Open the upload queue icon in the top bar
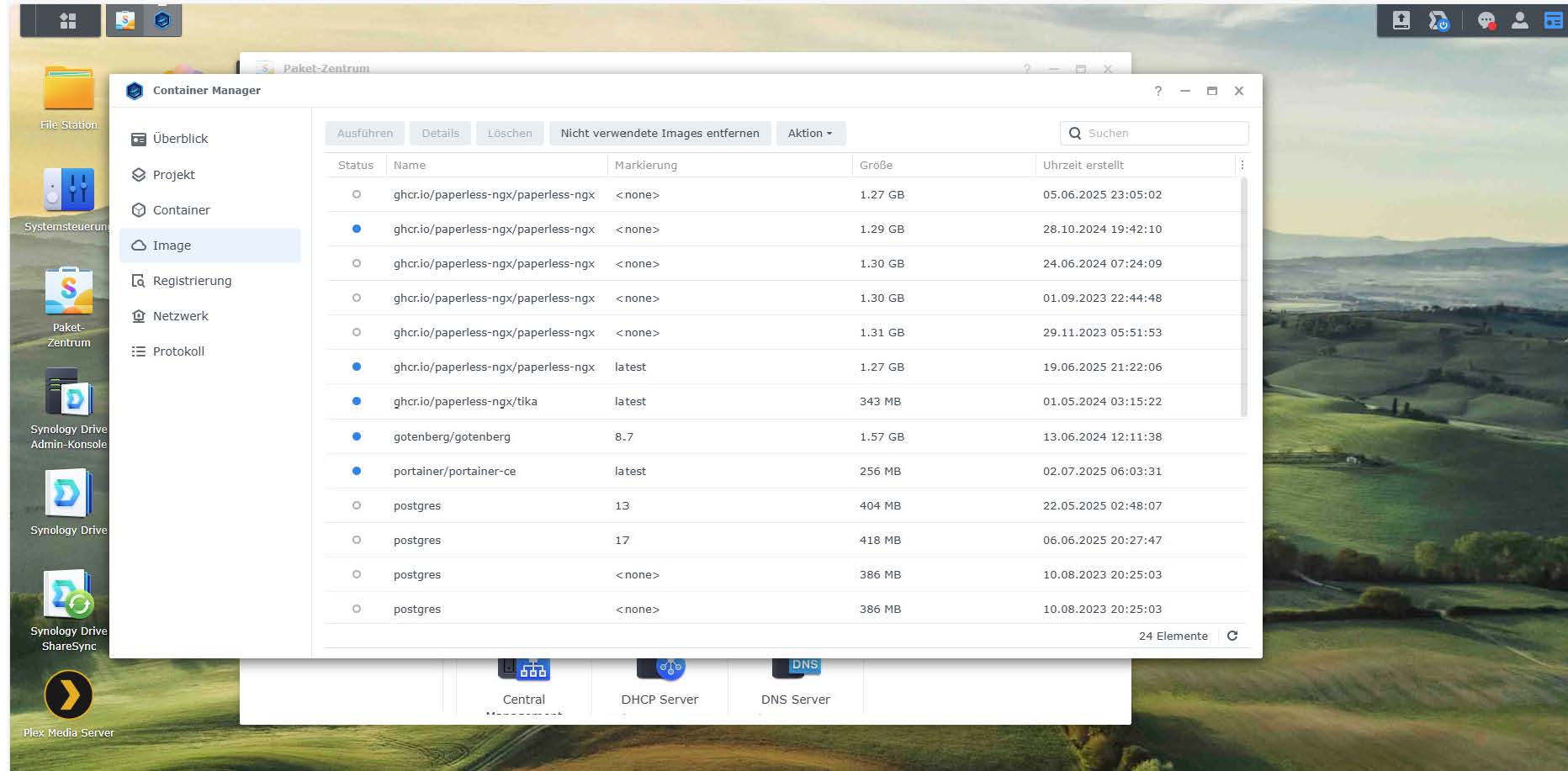 tap(1401, 20)
